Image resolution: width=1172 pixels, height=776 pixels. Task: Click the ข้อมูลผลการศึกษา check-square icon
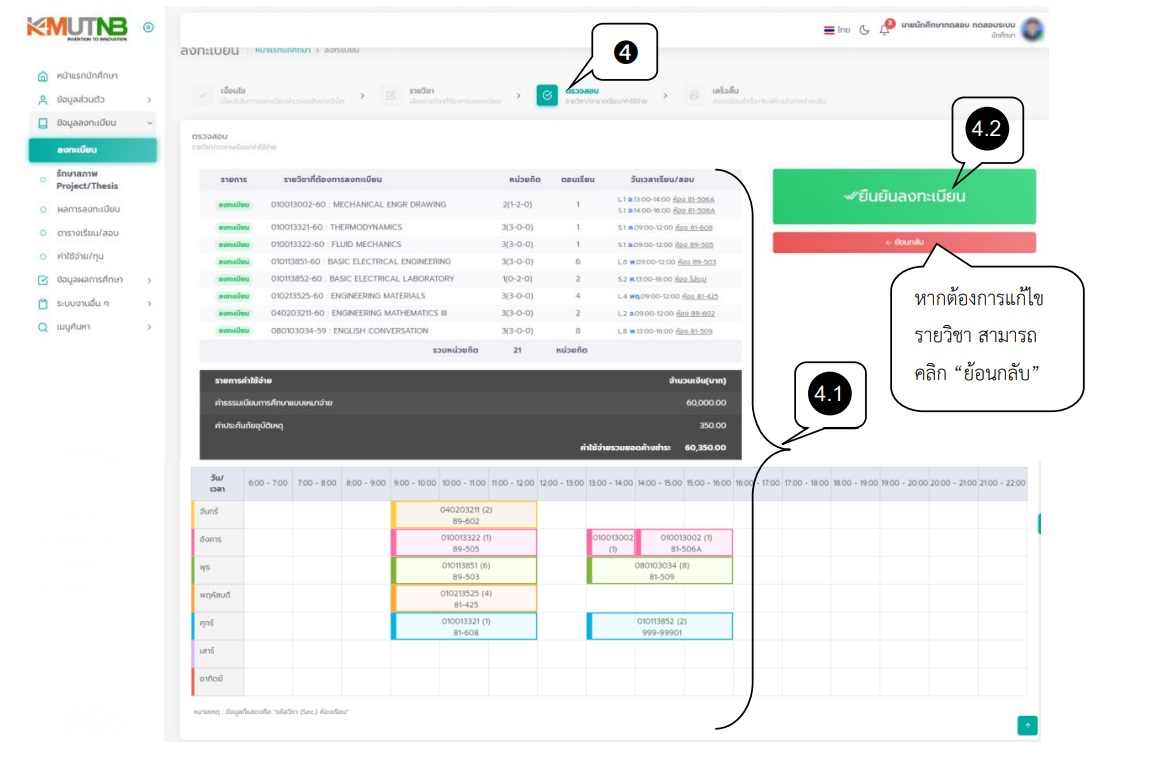click(x=43, y=280)
